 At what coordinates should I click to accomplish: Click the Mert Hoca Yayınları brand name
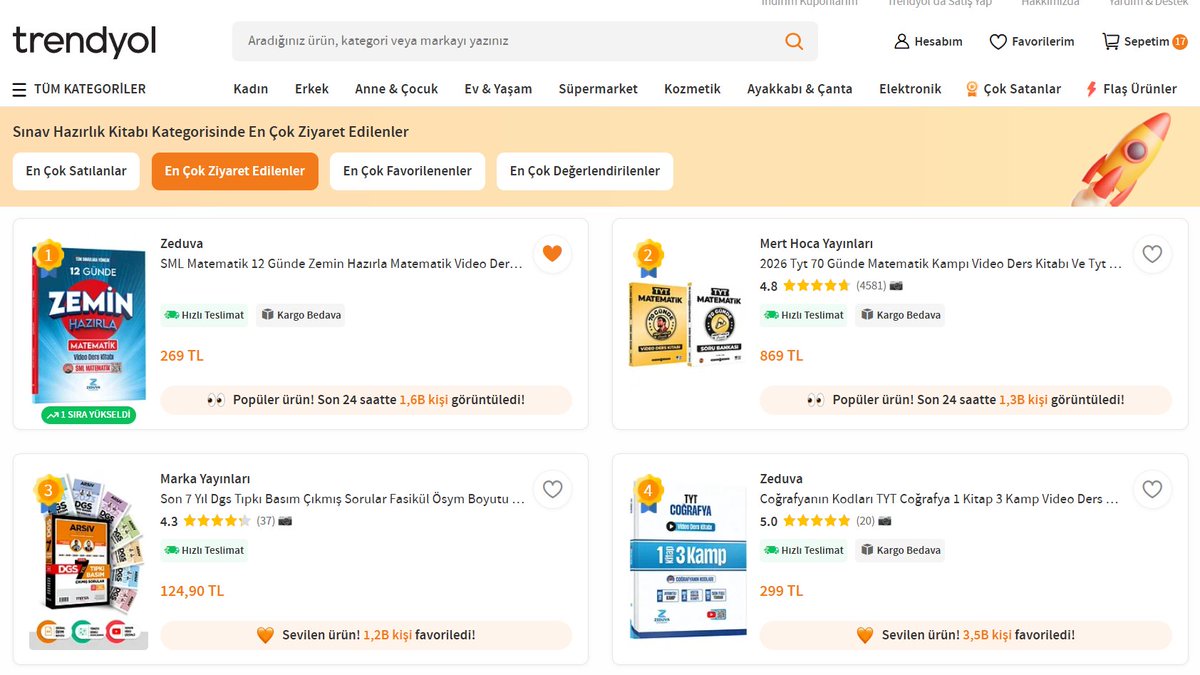pyautogui.click(x=816, y=244)
